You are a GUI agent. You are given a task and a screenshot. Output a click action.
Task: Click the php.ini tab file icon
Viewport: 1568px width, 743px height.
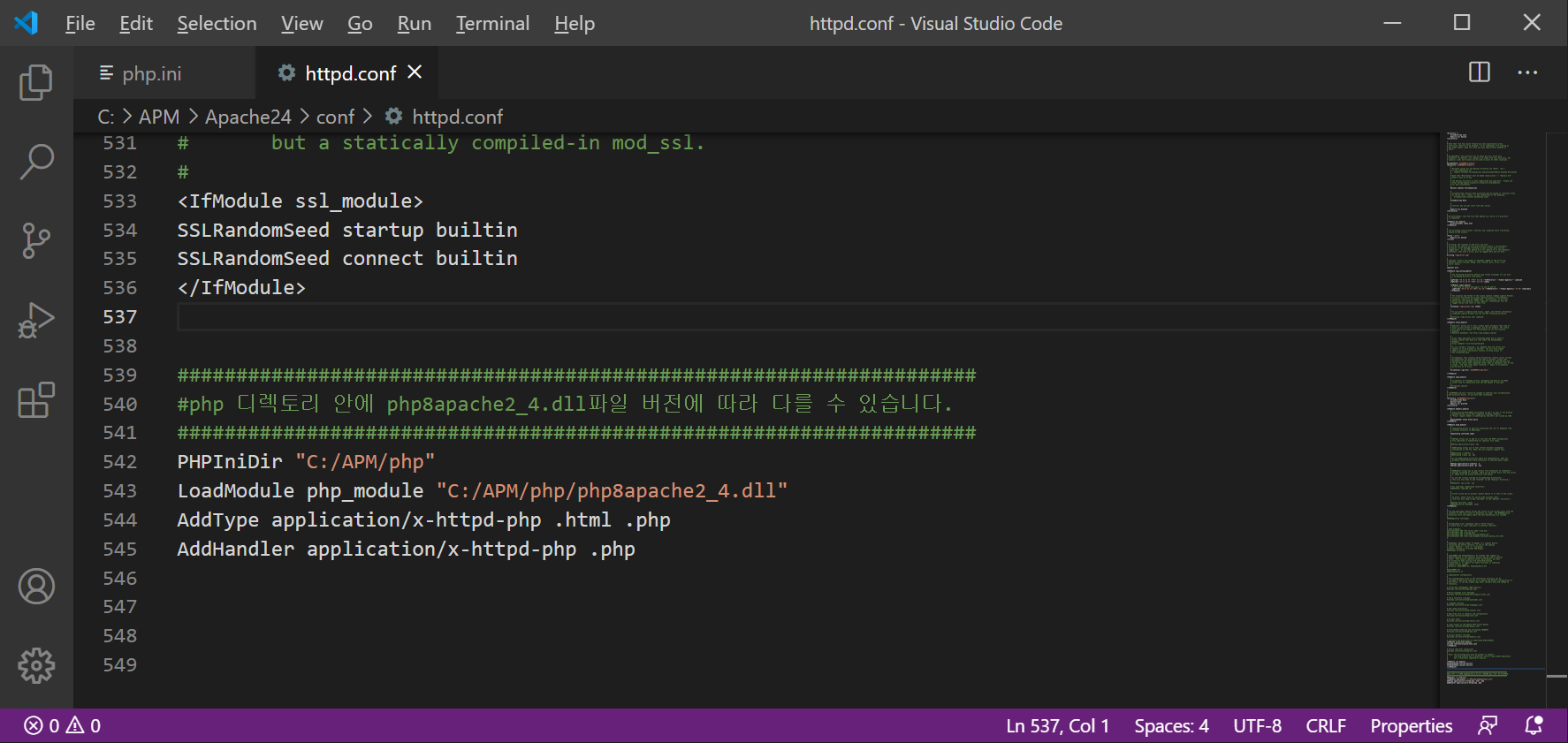click(106, 72)
